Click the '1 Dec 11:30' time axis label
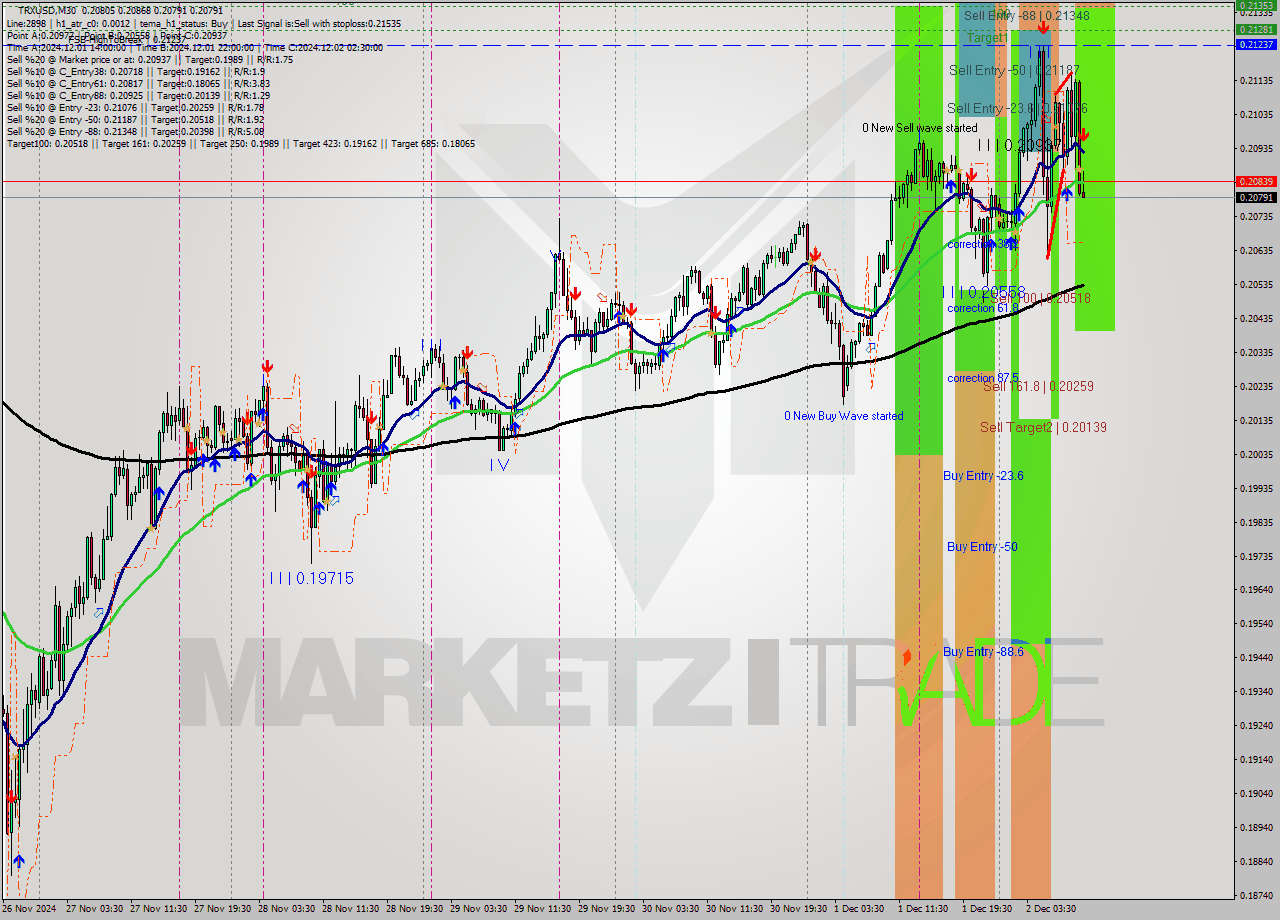 (923, 909)
